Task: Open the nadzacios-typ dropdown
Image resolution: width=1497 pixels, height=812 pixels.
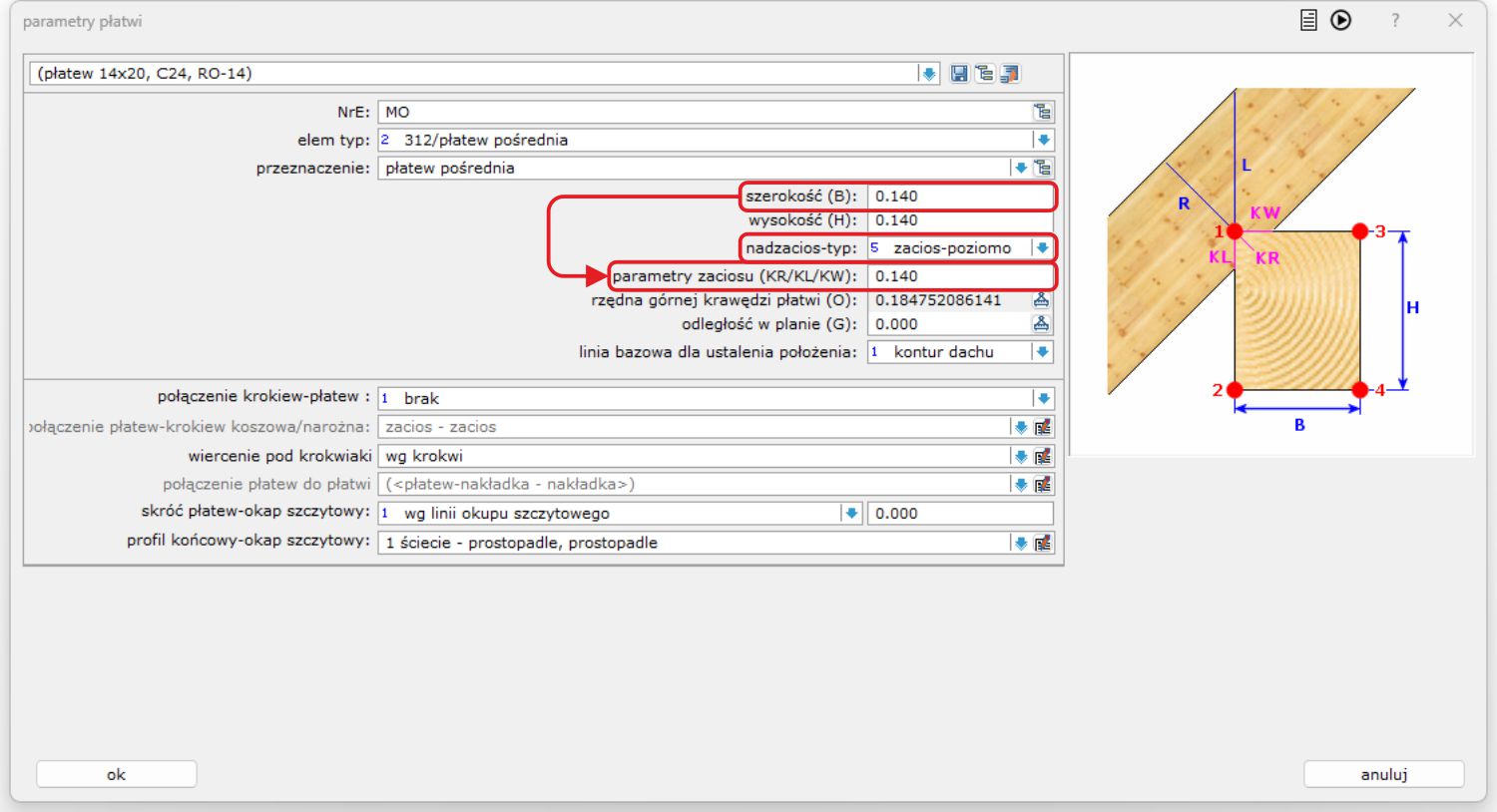Action: coord(1042,248)
